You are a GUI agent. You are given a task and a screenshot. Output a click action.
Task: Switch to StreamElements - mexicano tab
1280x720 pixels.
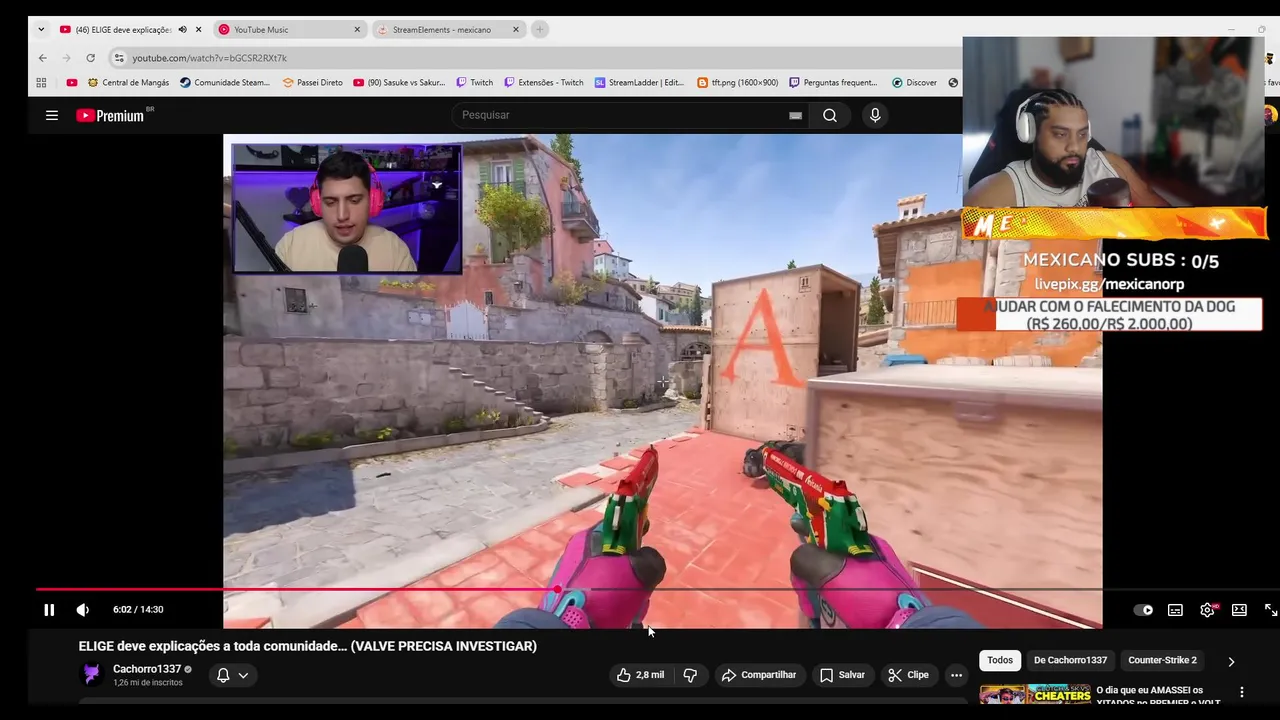click(447, 30)
